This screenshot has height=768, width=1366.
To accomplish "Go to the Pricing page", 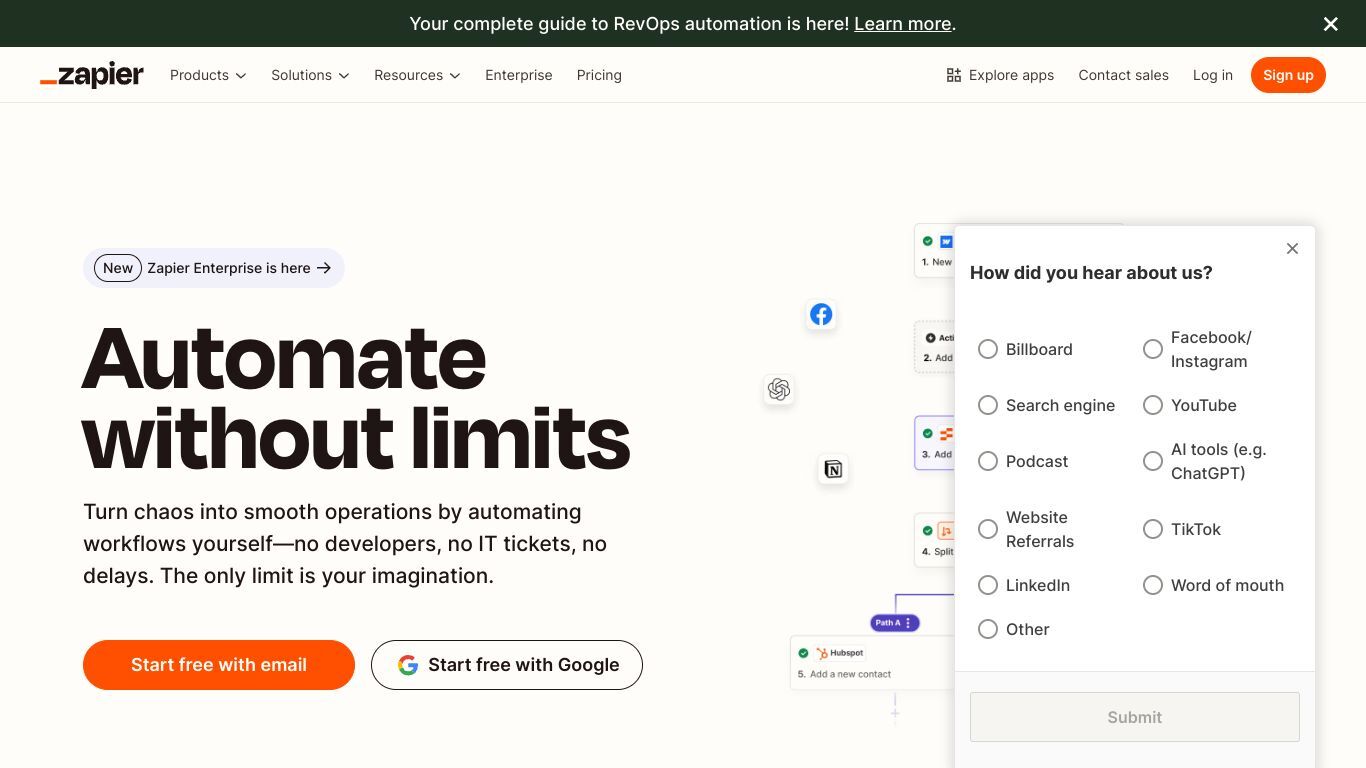I will coord(599,75).
